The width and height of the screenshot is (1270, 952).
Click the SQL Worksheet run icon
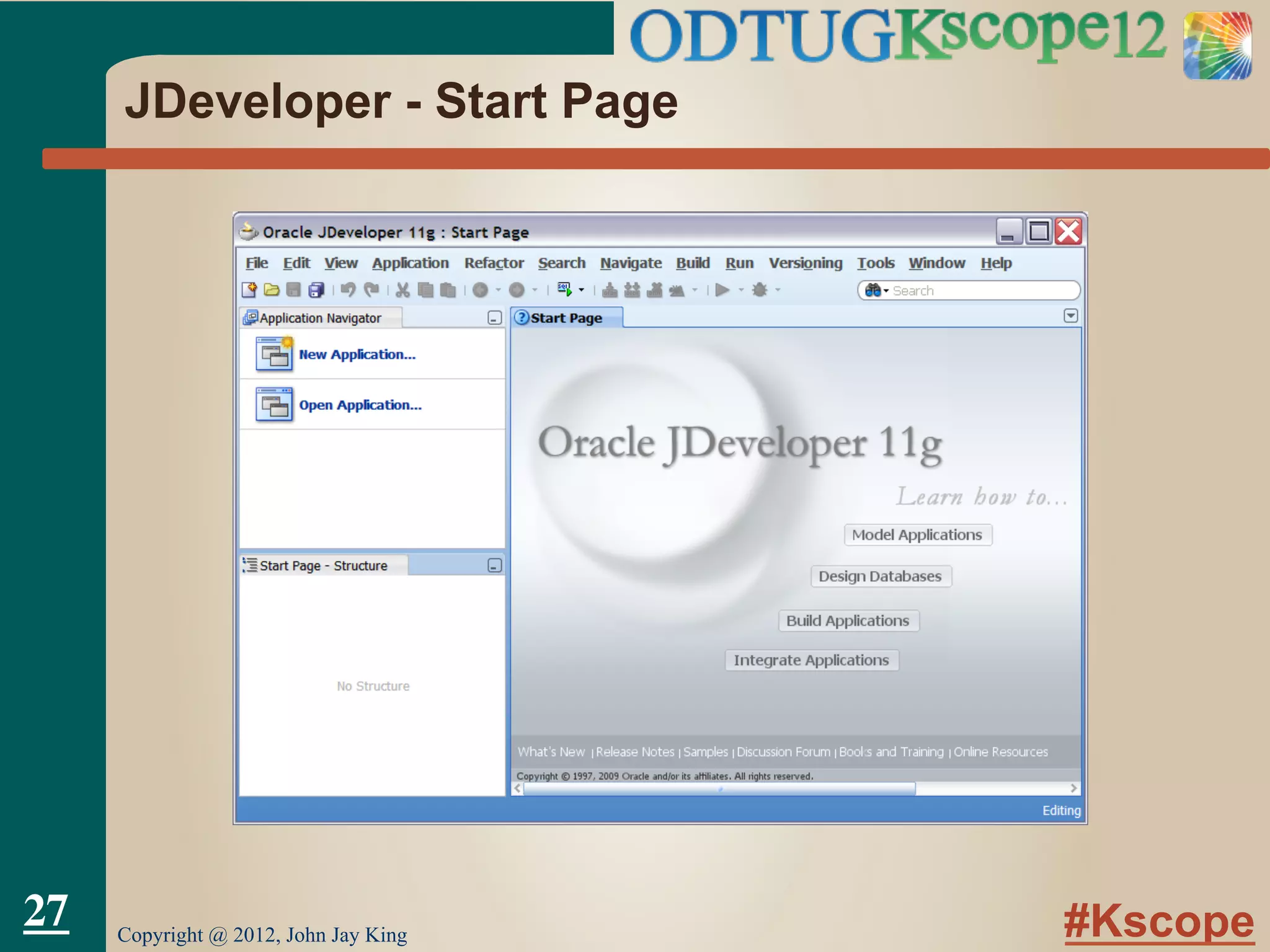565,289
